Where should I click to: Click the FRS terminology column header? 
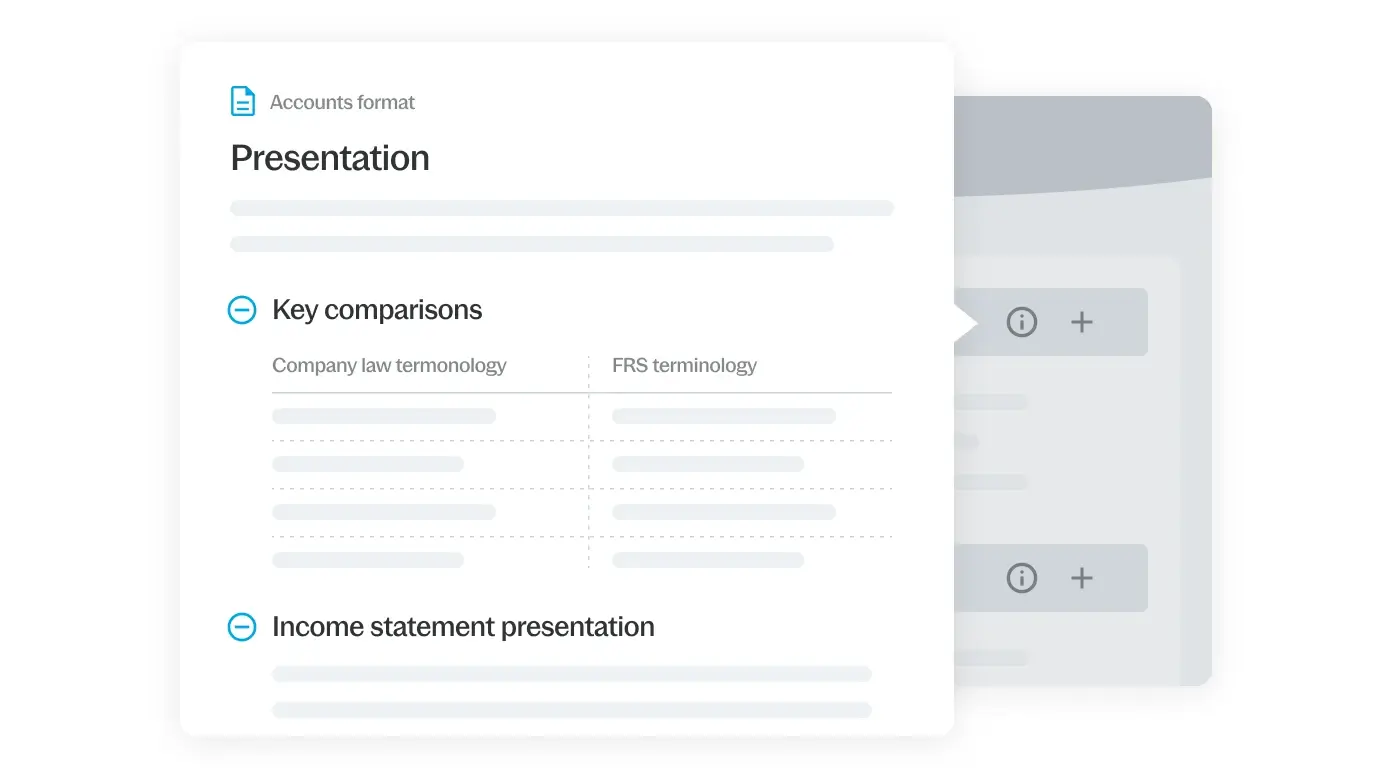click(684, 365)
